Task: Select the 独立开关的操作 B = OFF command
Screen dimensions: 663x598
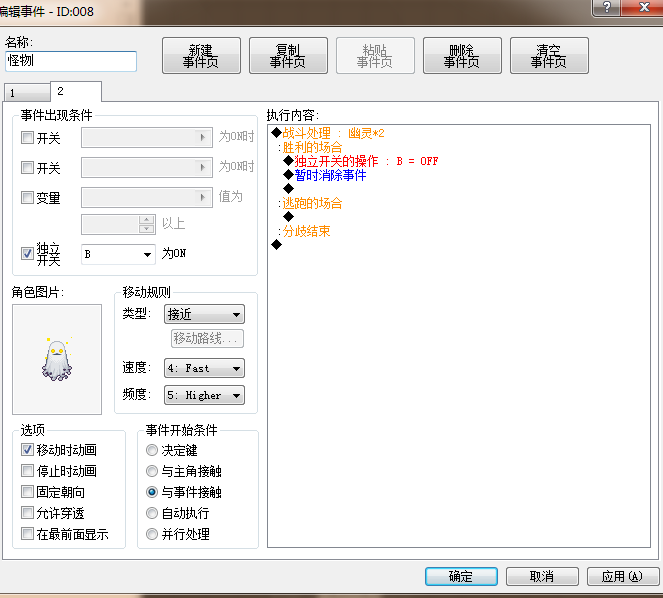Action: tap(361, 161)
